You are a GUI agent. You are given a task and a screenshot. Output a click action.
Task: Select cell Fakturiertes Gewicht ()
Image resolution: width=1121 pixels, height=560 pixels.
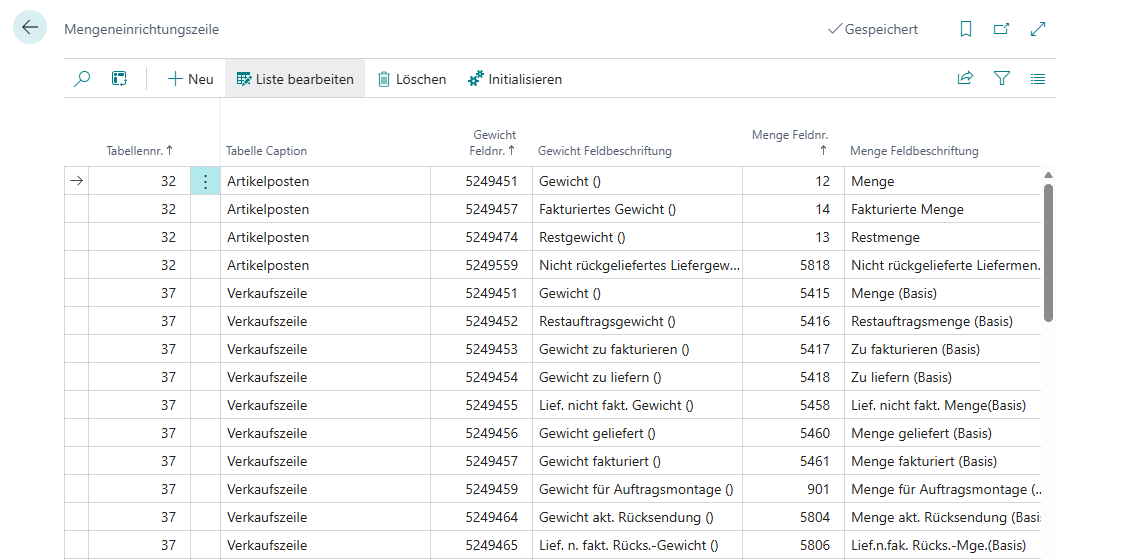[638, 210]
